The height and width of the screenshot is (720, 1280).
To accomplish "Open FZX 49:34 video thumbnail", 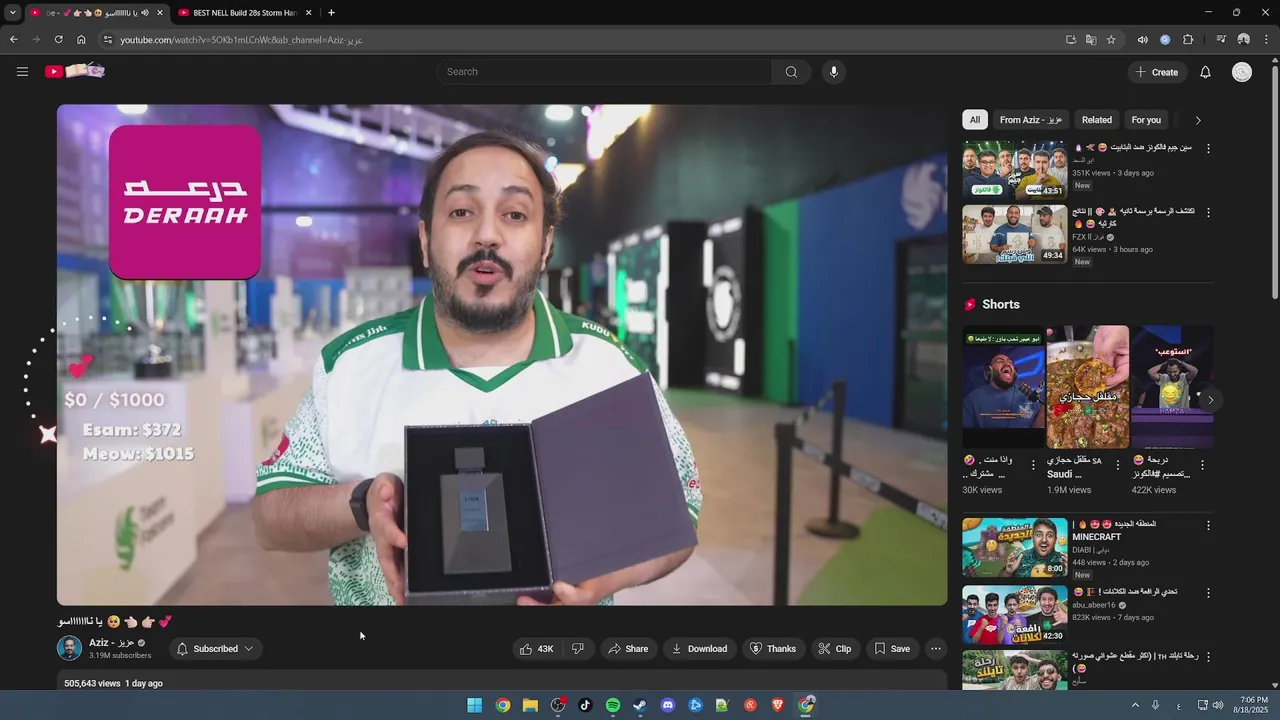I will [x=1015, y=235].
